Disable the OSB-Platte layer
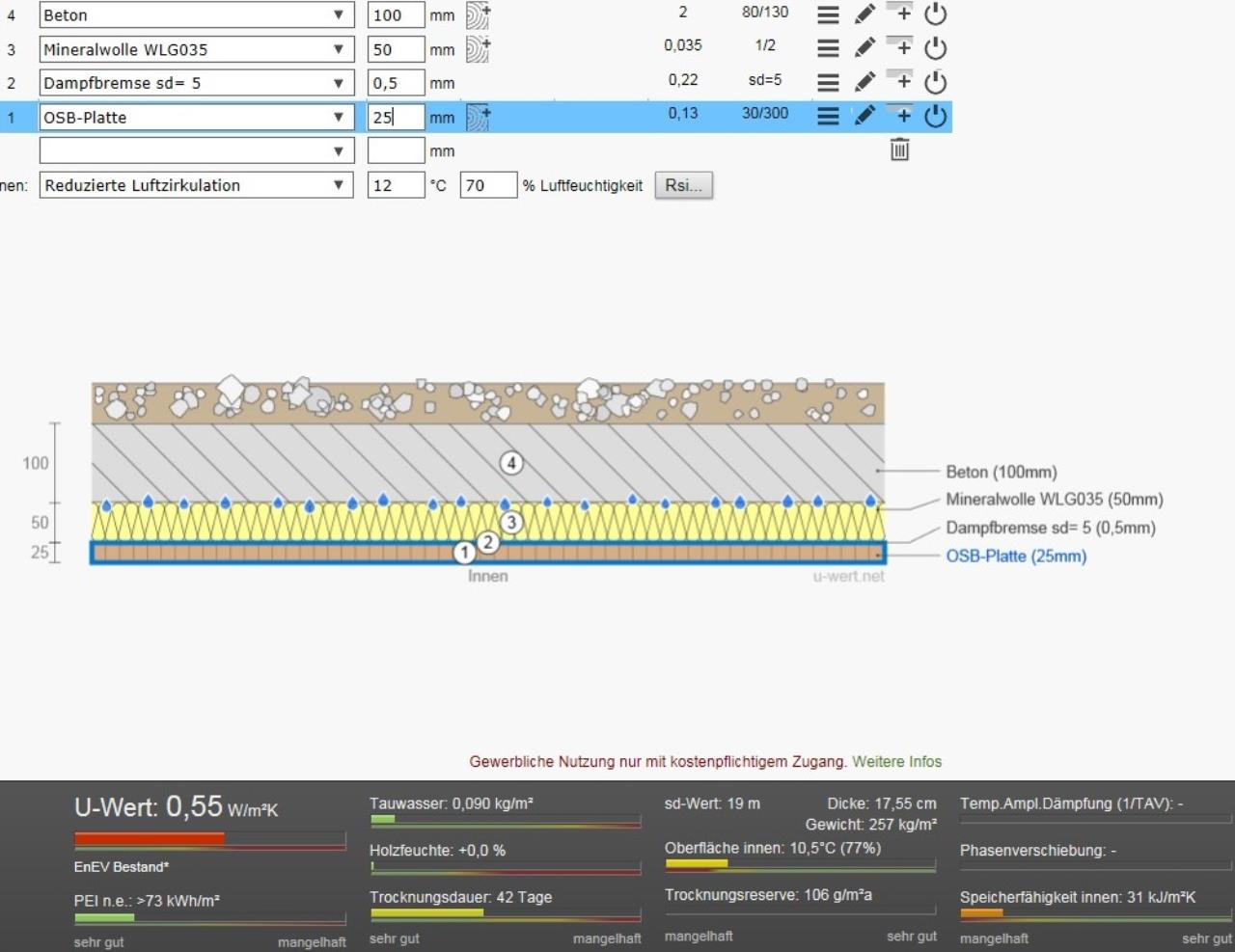 tap(936, 116)
